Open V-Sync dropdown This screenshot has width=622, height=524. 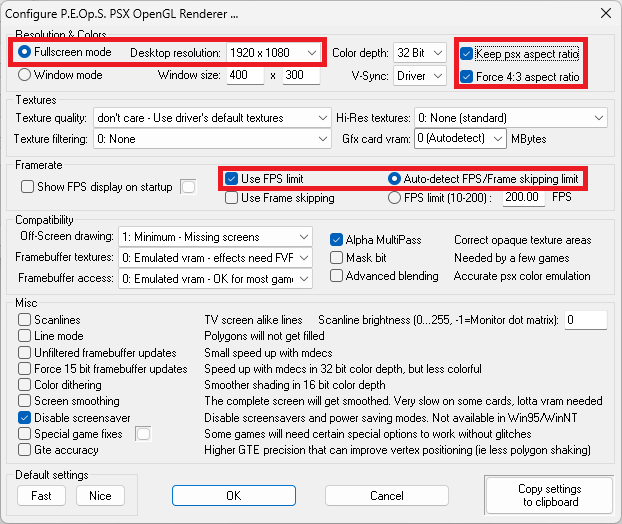coord(420,75)
